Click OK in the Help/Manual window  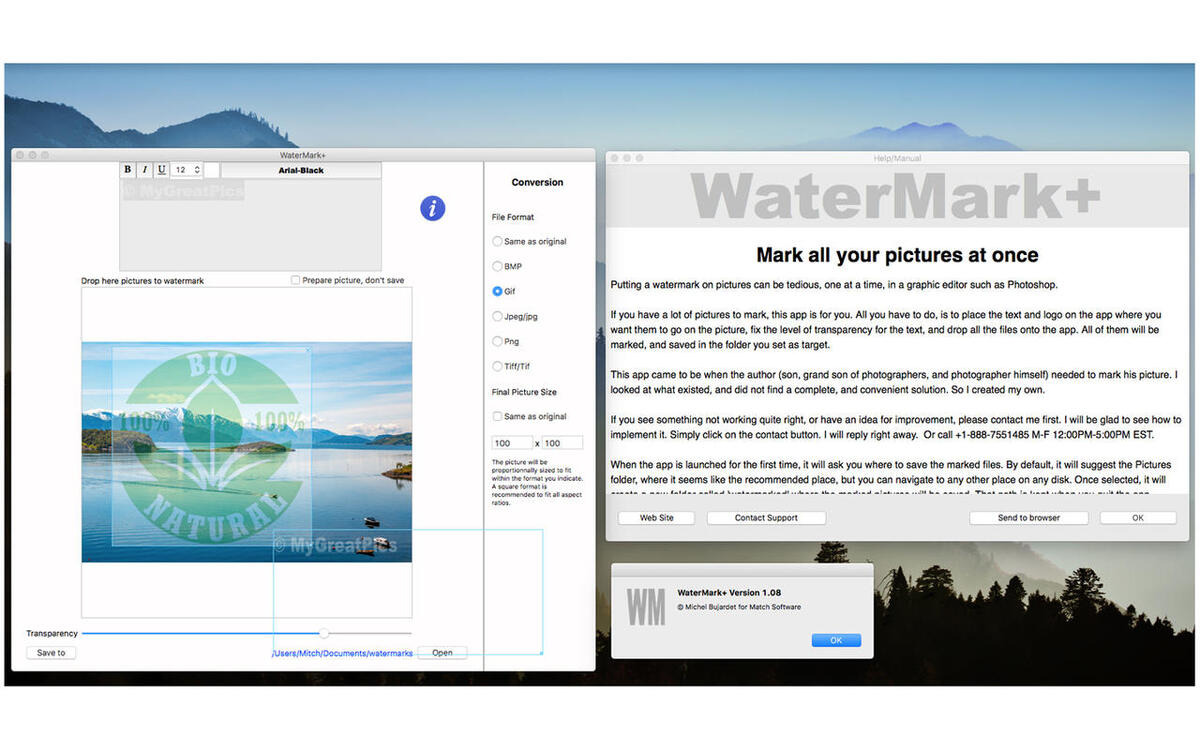pyautogui.click(x=1138, y=518)
